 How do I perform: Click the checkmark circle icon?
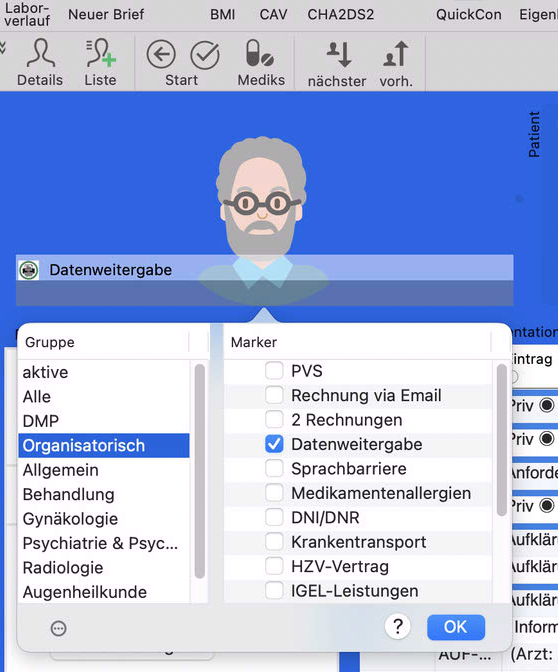point(205,55)
